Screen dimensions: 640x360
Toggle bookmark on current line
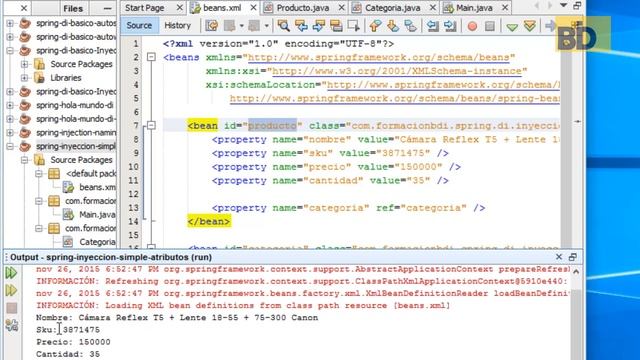pos(410,26)
